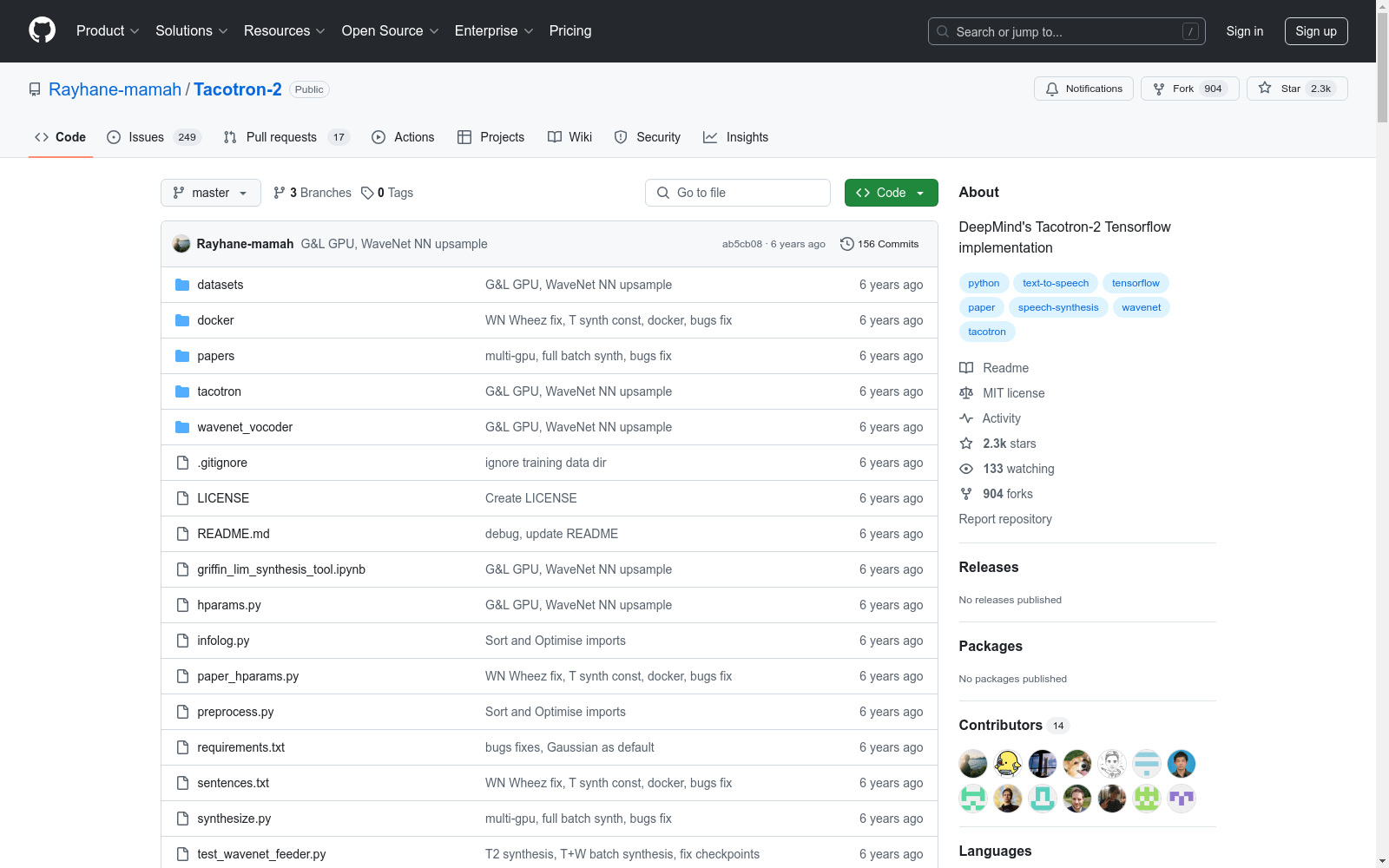This screenshot has height=868, width=1389.
Task: Click the hparams.py file icon
Action: pos(182,605)
